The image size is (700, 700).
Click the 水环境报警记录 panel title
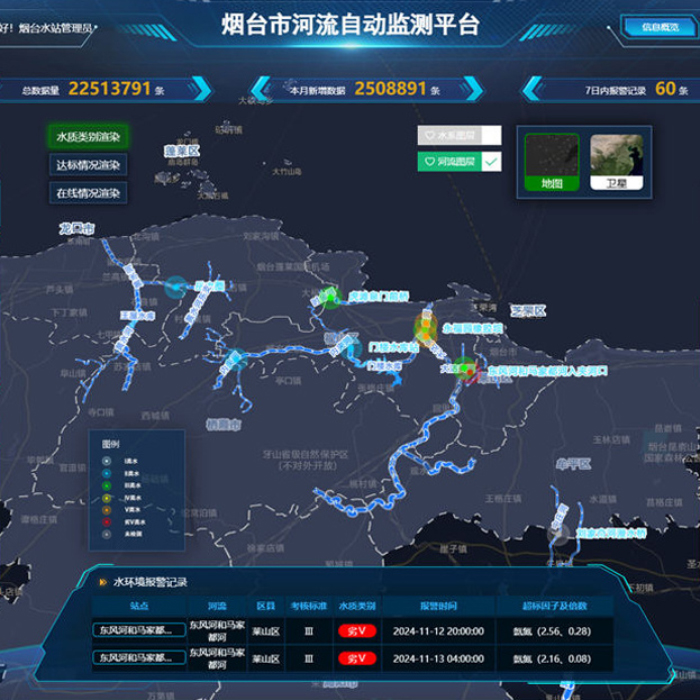[x=150, y=582]
